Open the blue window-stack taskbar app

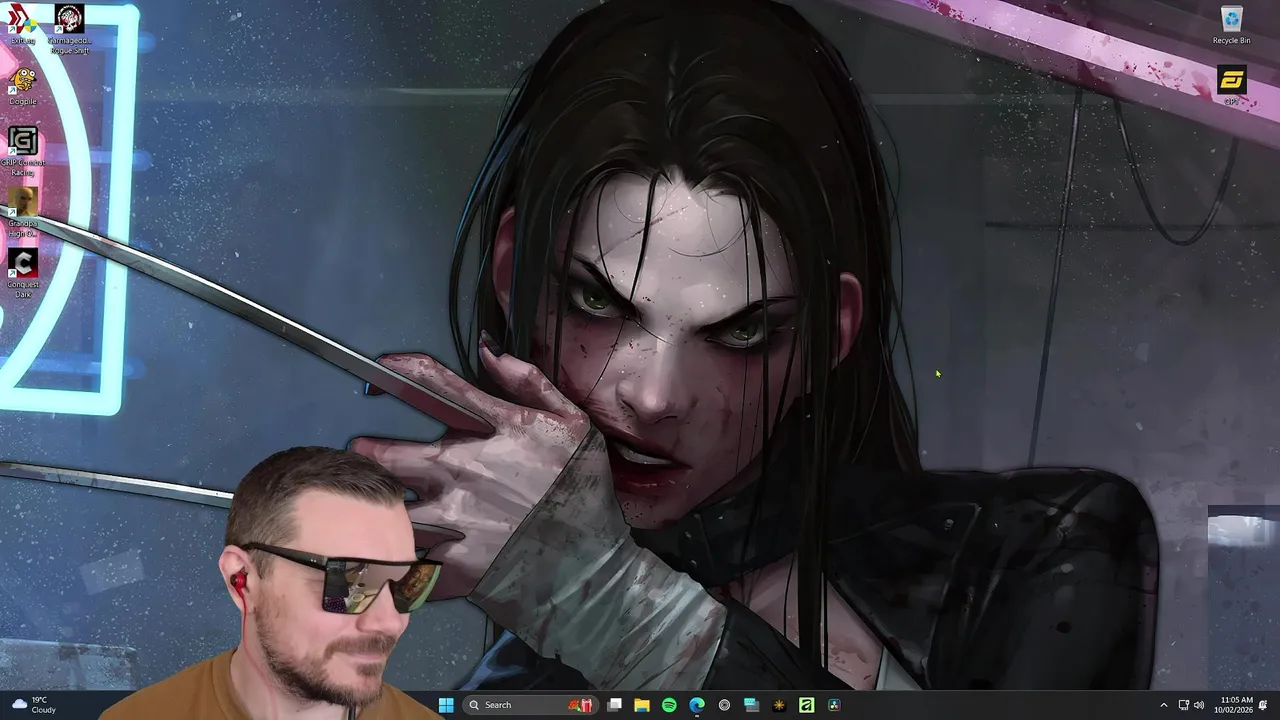751,705
